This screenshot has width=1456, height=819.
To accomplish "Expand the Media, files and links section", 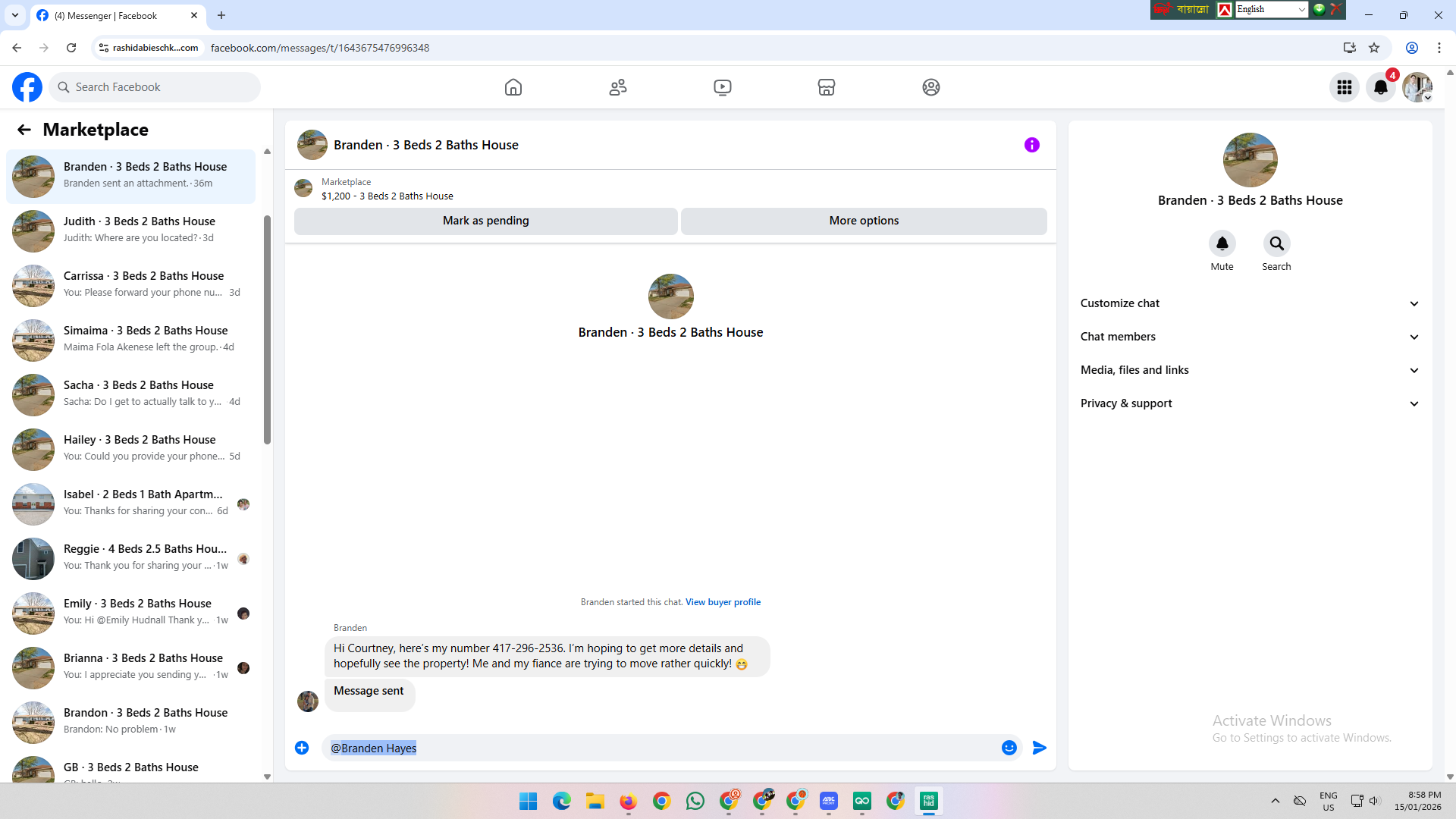I will click(x=1250, y=370).
